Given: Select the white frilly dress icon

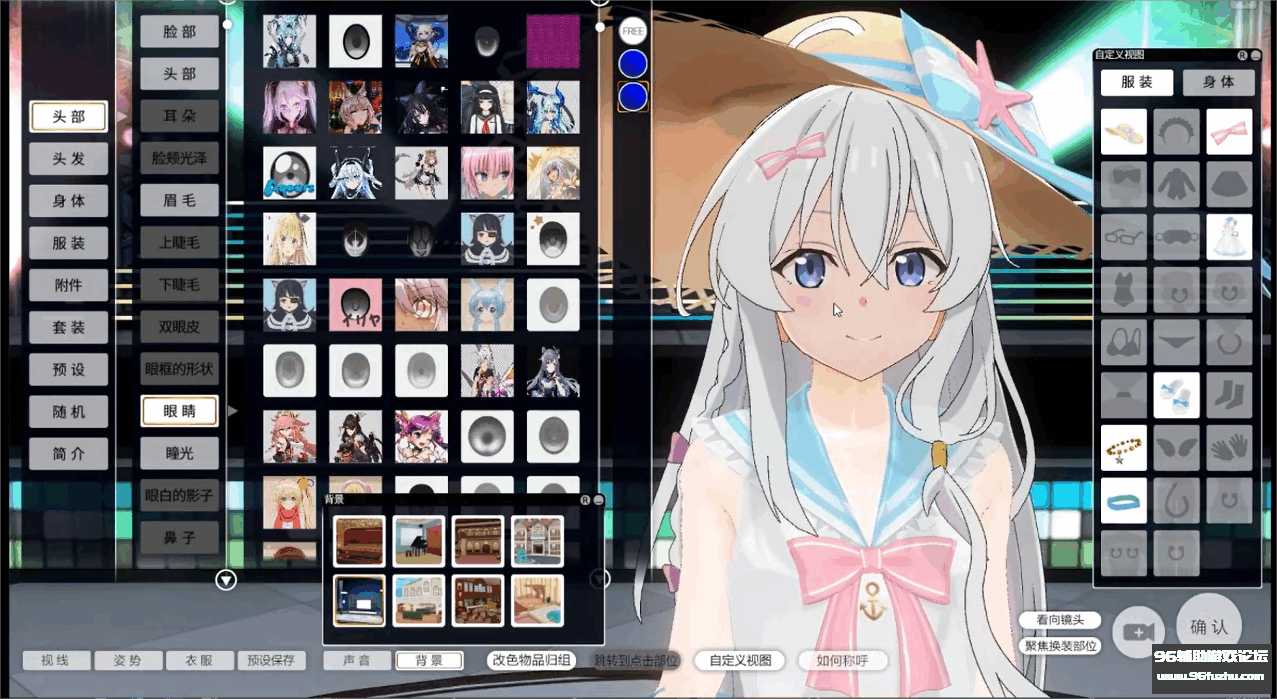Looking at the screenshot, I should 1229,237.
